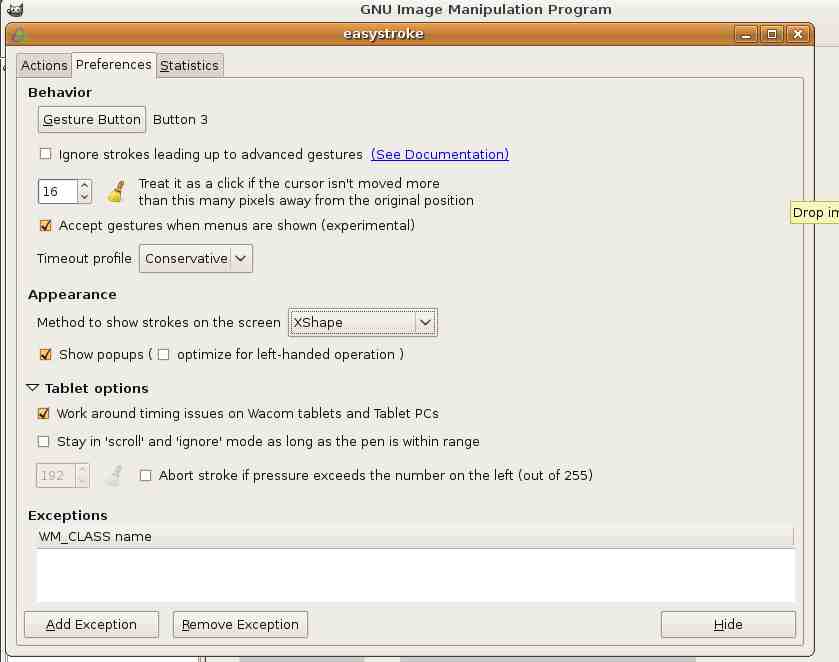Check abort stroke if pressure exceeds option
The width and height of the screenshot is (839, 662).
[145, 475]
